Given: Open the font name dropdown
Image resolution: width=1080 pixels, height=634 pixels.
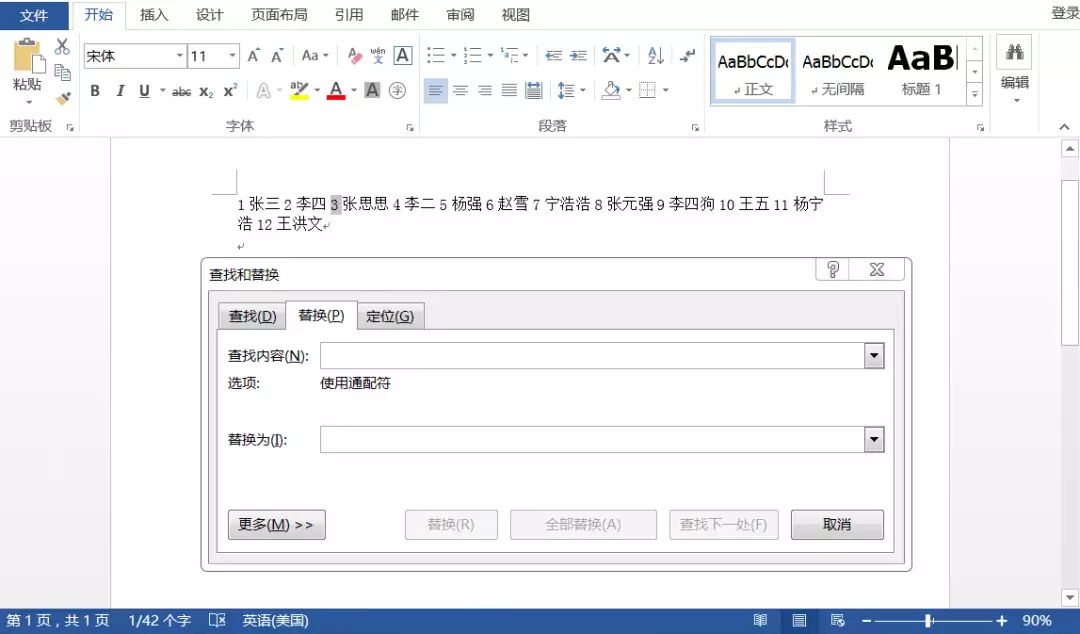Looking at the screenshot, I should pyautogui.click(x=179, y=56).
